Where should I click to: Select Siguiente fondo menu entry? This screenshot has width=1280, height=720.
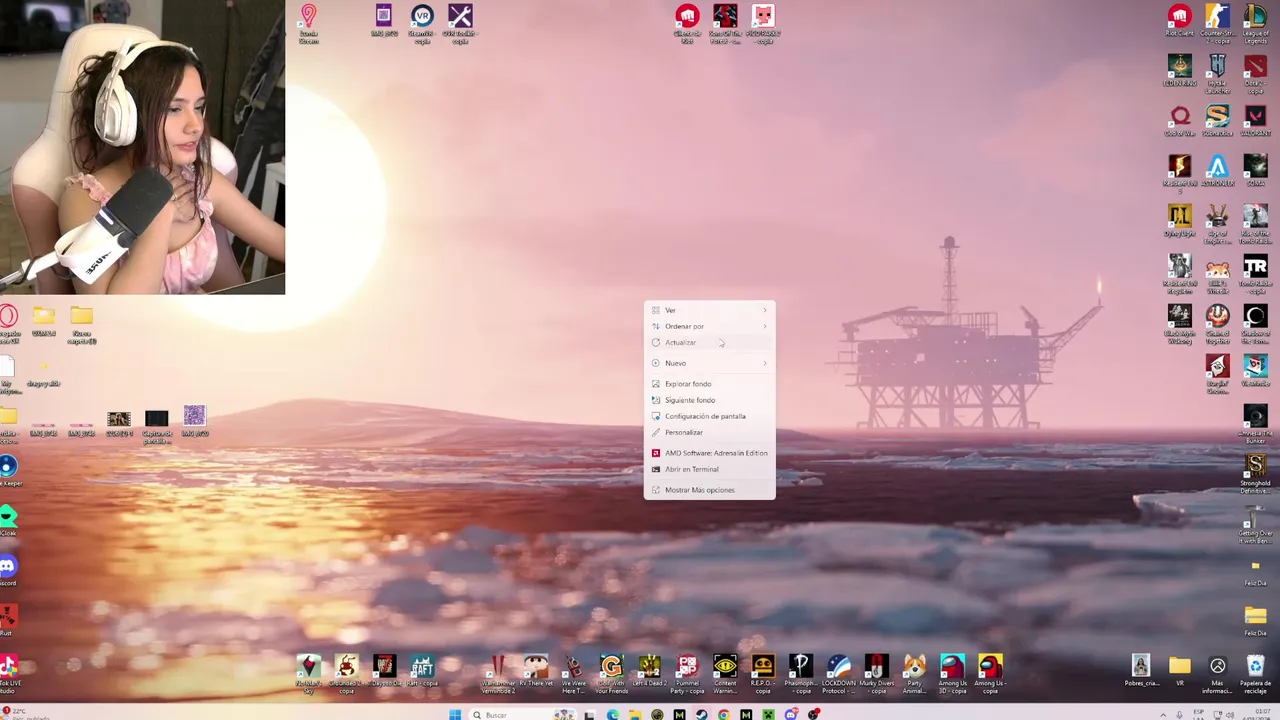pos(709,400)
